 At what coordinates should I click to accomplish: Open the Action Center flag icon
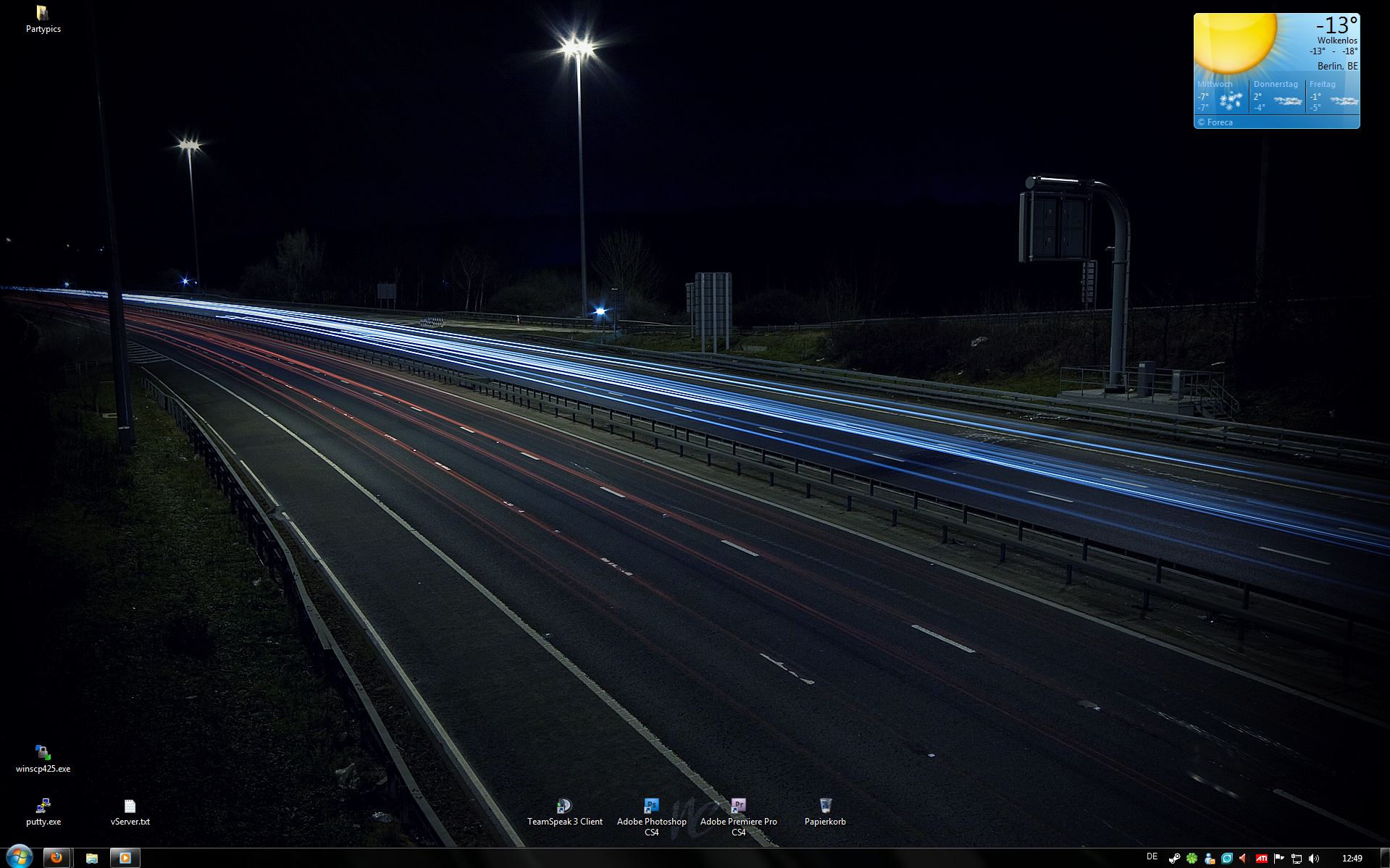tap(1279, 859)
